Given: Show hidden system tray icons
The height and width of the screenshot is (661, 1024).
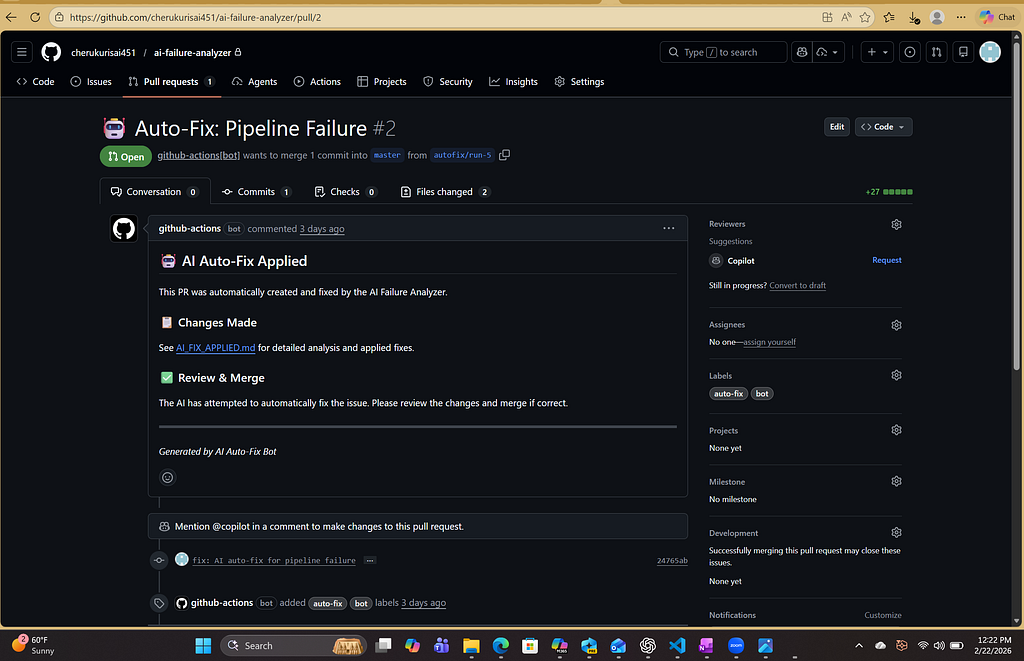Looking at the screenshot, I should tap(859, 645).
